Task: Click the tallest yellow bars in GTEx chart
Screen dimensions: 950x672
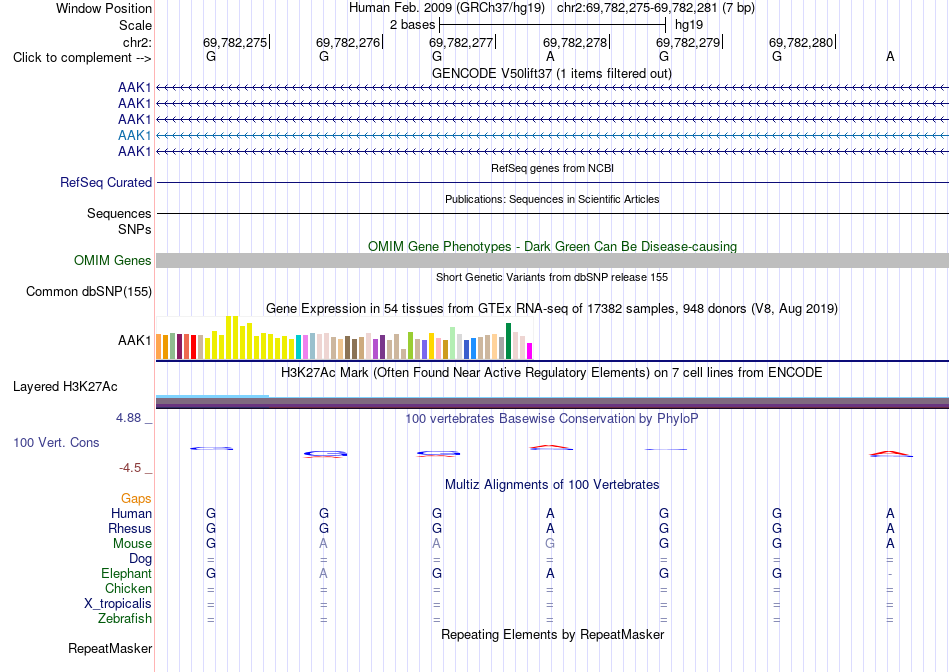Action: point(232,338)
